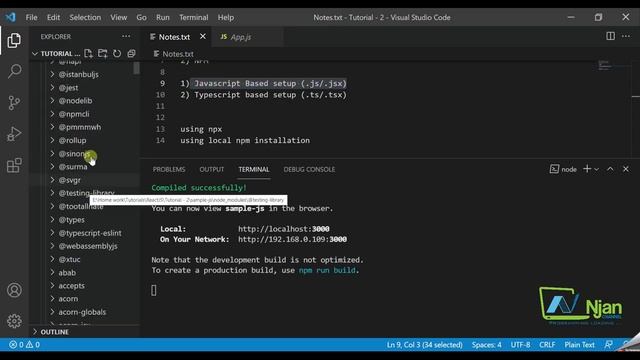640x360 pixels.
Task: Select the @typescript-eslint folder
Action: pos(90,233)
